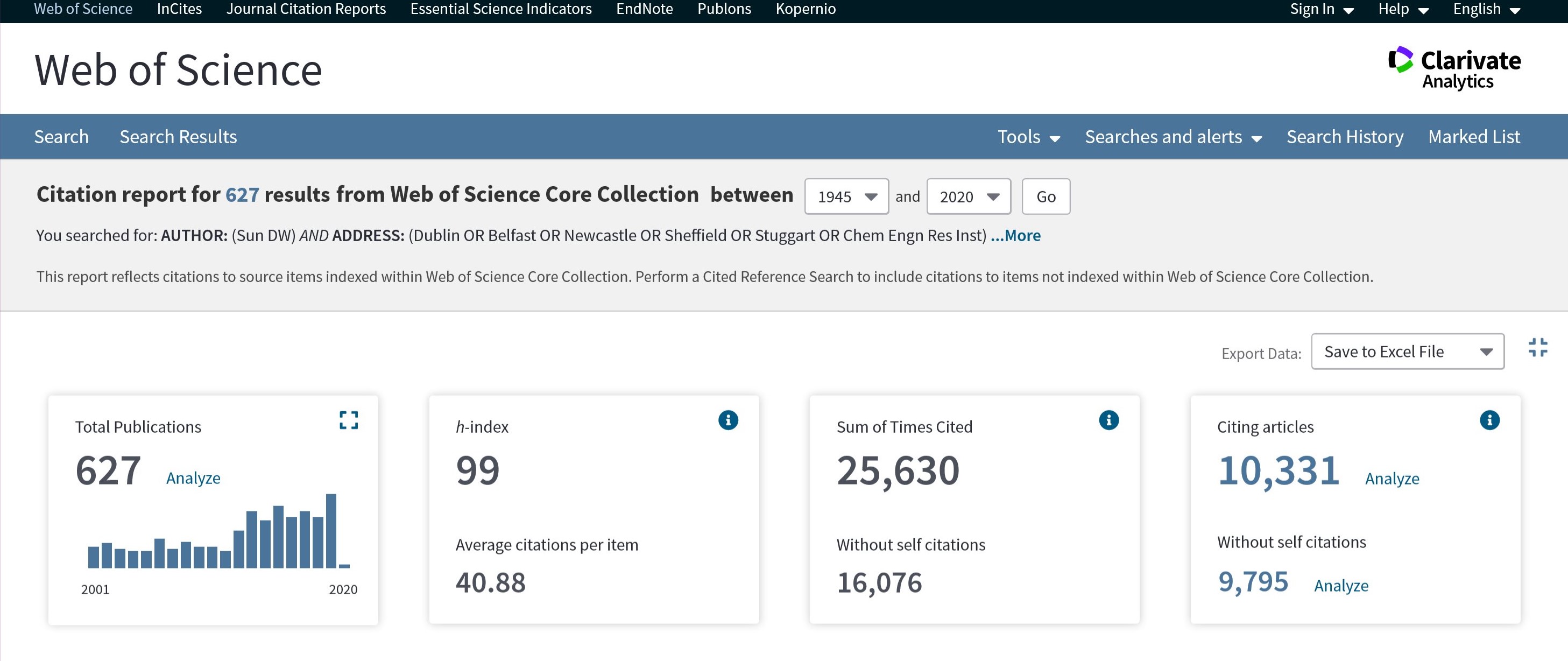The width and height of the screenshot is (1568, 661).
Task: Expand the English language menu
Action: 1486,9
